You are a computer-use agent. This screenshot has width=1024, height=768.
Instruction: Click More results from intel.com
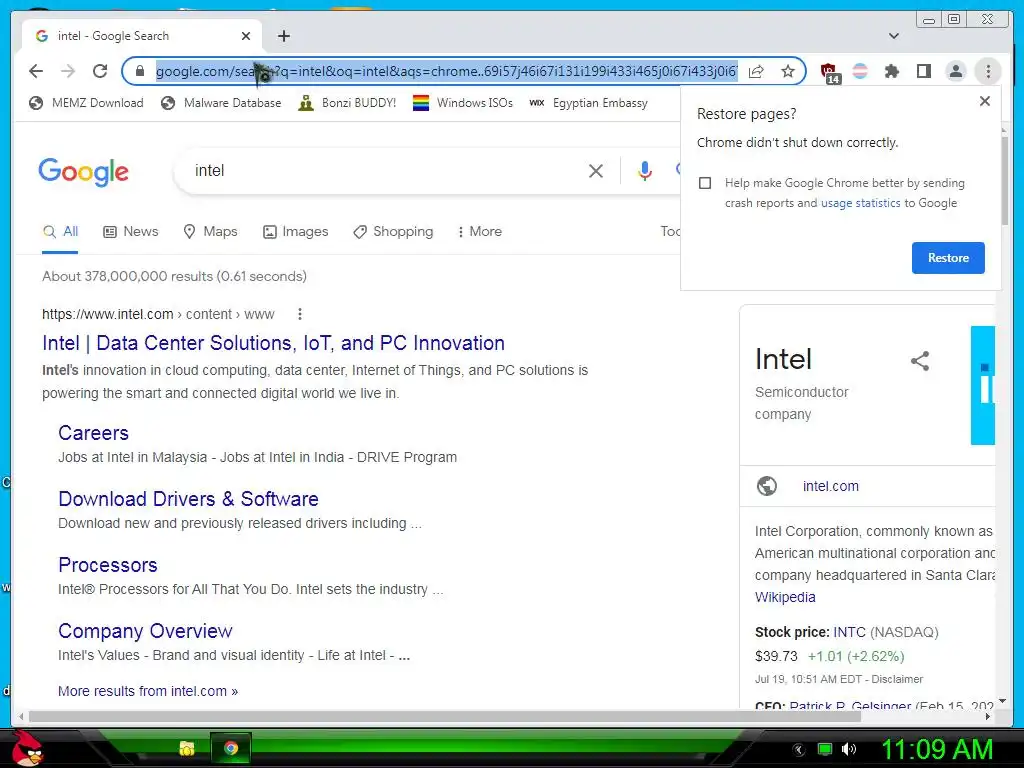coord(148,691)
